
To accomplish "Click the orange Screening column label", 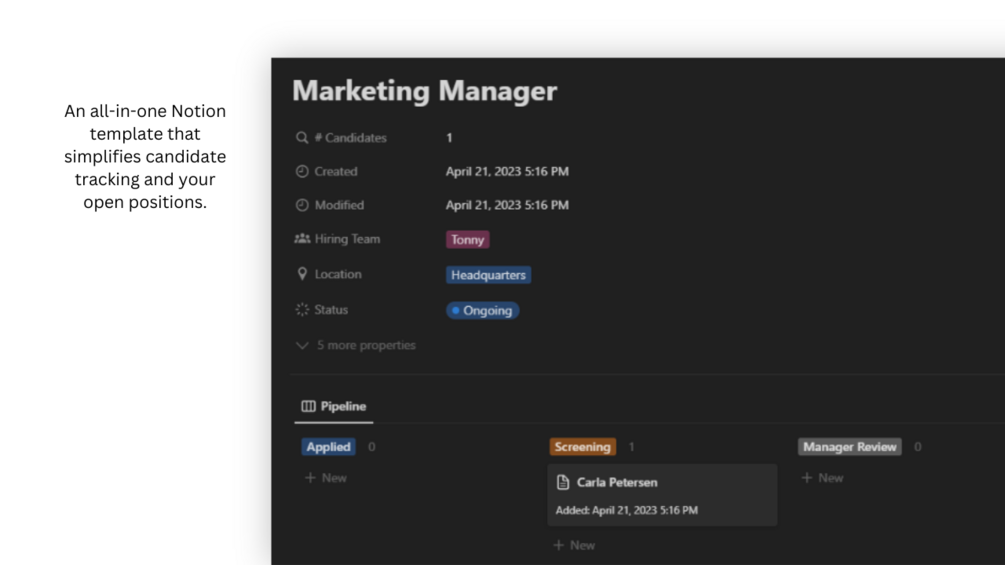I will 582,447.
